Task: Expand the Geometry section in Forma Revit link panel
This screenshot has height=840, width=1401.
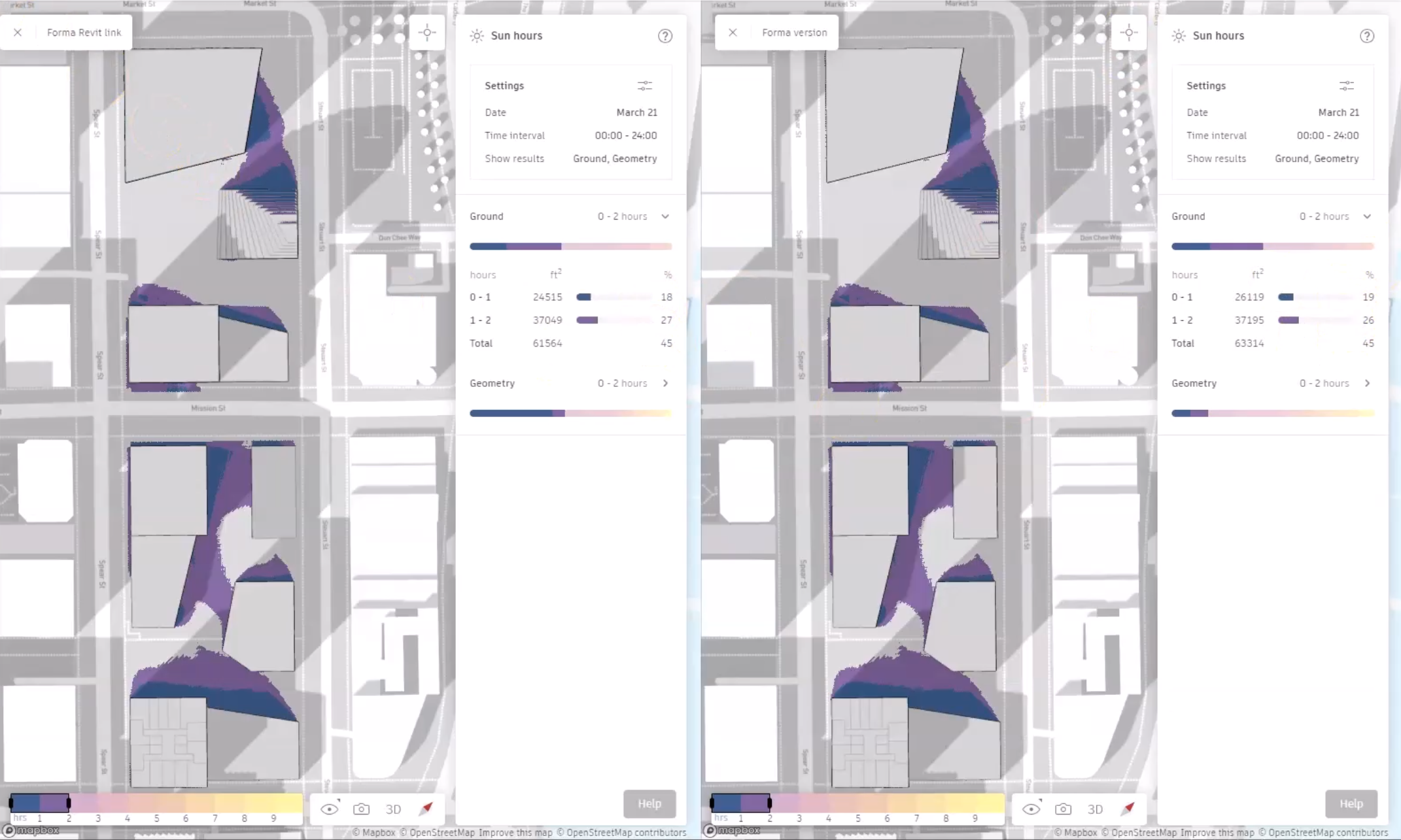Action: point(665,383)
